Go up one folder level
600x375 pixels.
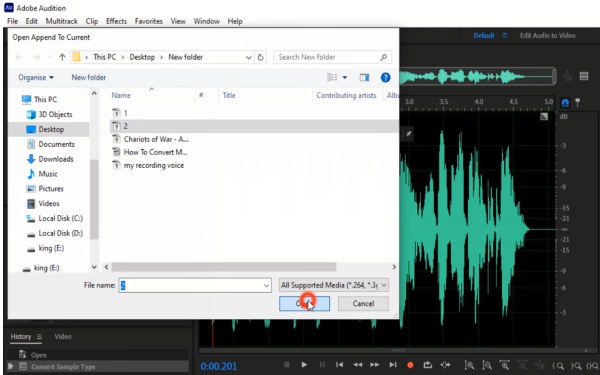coord(62,57)
